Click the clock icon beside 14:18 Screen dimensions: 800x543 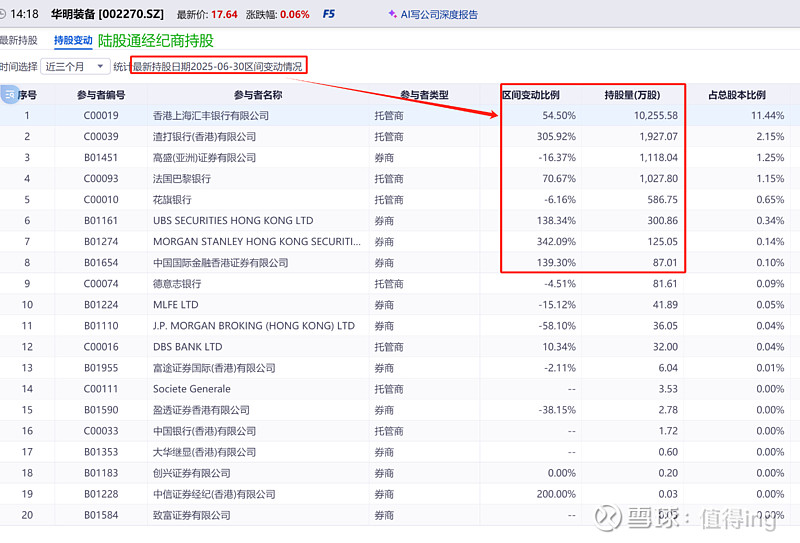pyautogui.click(x=2, y=14)
